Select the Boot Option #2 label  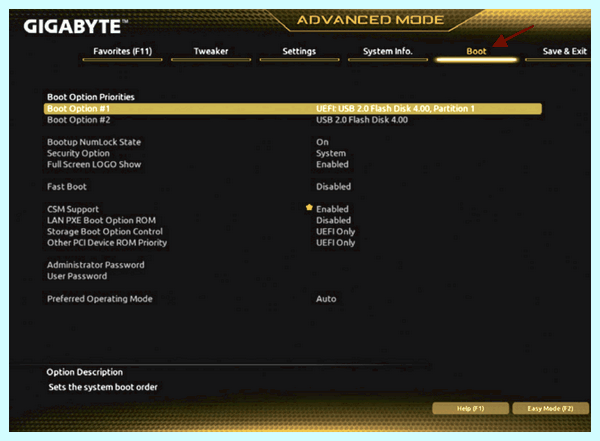(x=78, y=120)
